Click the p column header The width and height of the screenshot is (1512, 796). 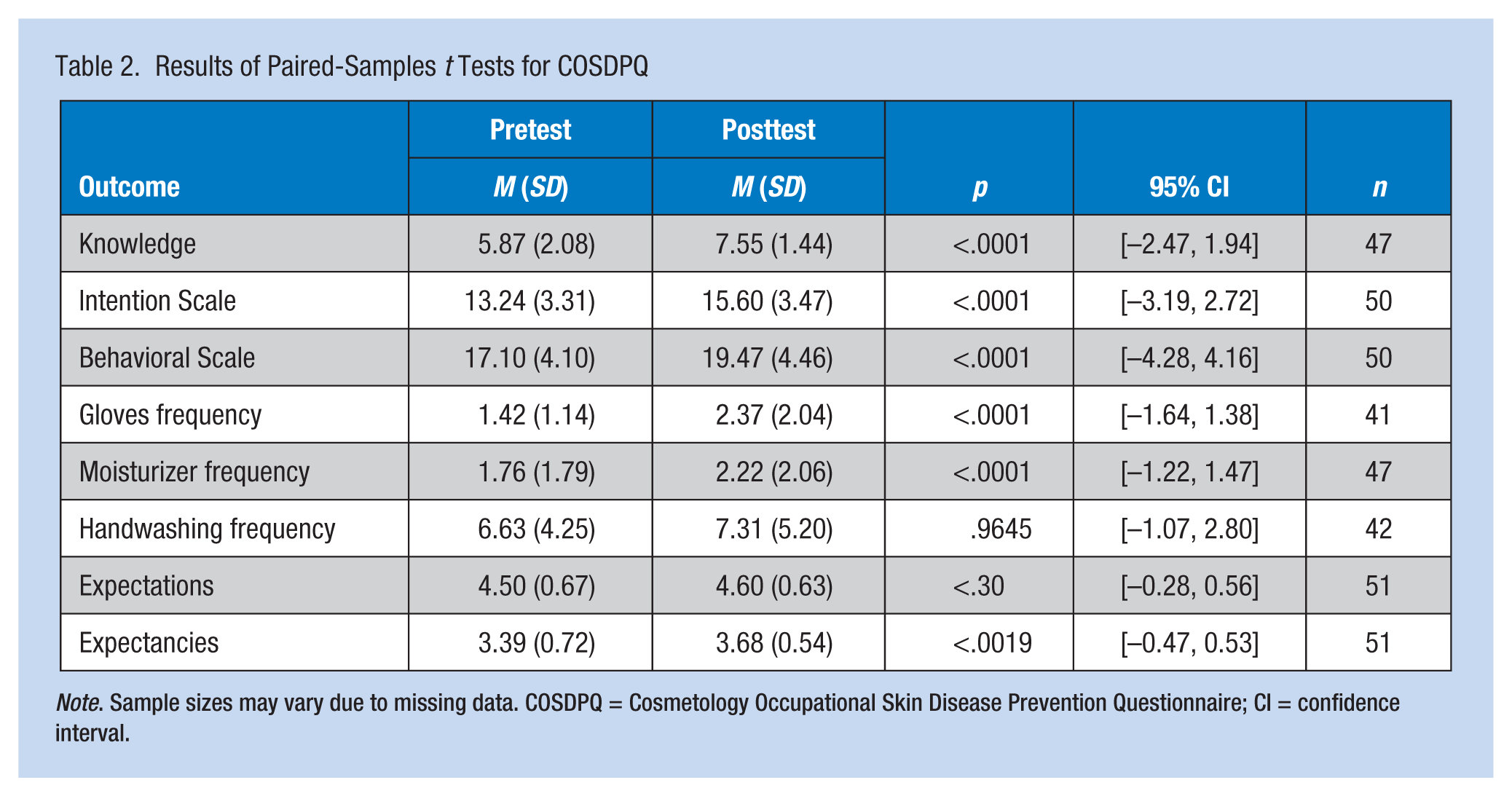(x=980, y=188)
